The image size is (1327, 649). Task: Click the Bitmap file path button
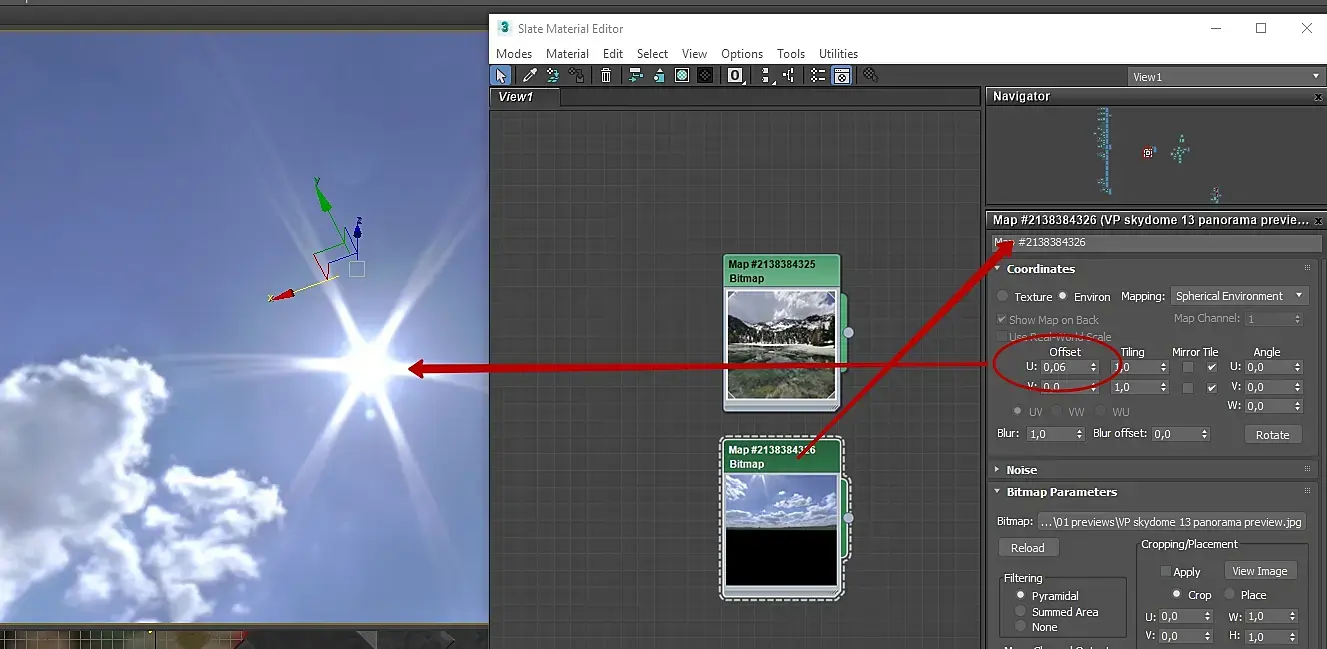(x=1171, y=522)
